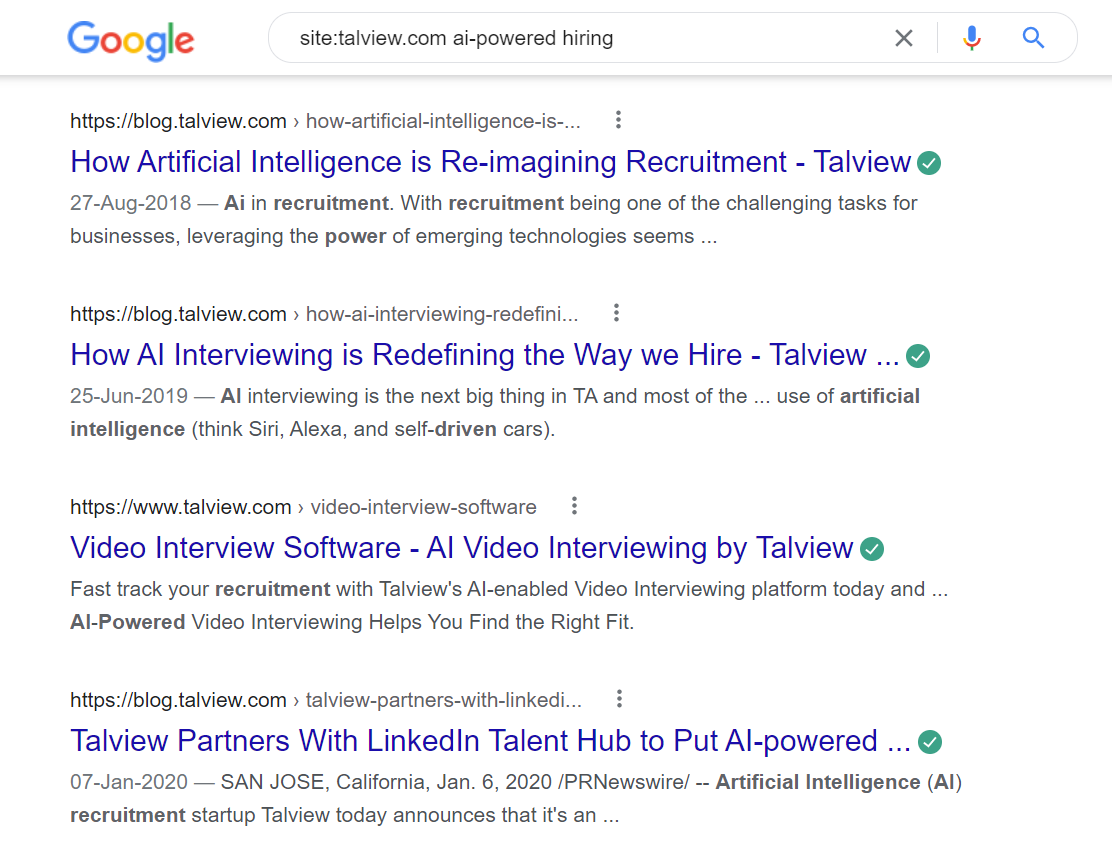Open the three-dot menu next to the Video Interview Software URL

pyautogui.click(x=575, y=506)
